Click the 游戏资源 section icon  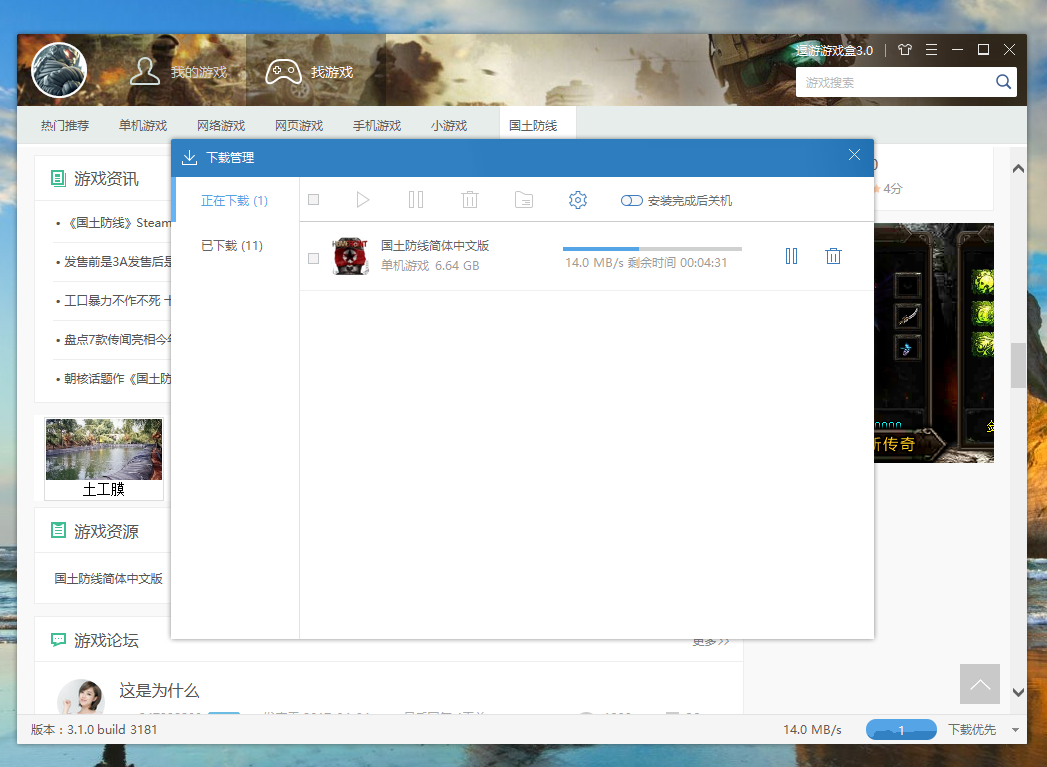pos(59,531)
